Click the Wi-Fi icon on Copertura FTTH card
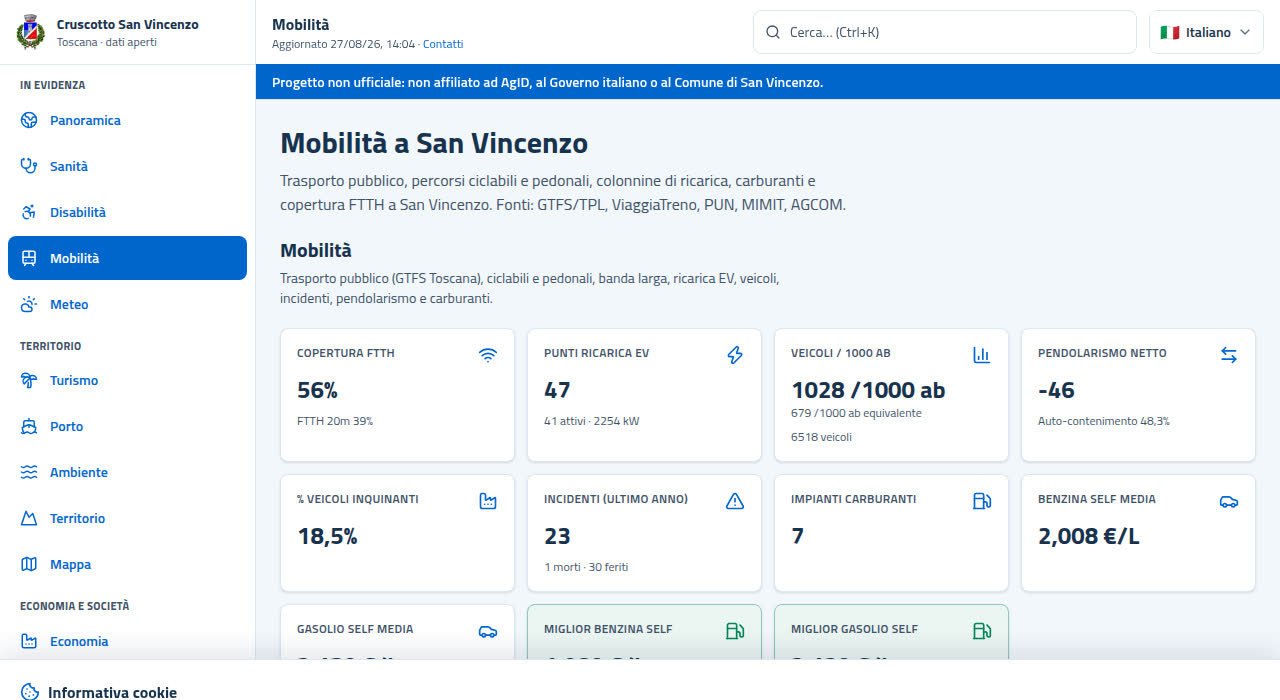The height and width of the screenshot is (700, 1280). 488,355
